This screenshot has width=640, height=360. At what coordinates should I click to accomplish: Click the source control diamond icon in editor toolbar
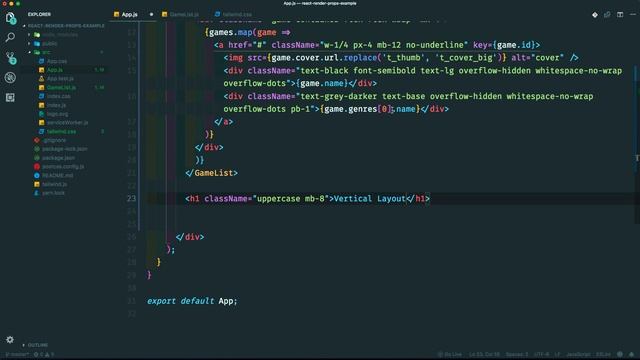(x=595, y=15)
